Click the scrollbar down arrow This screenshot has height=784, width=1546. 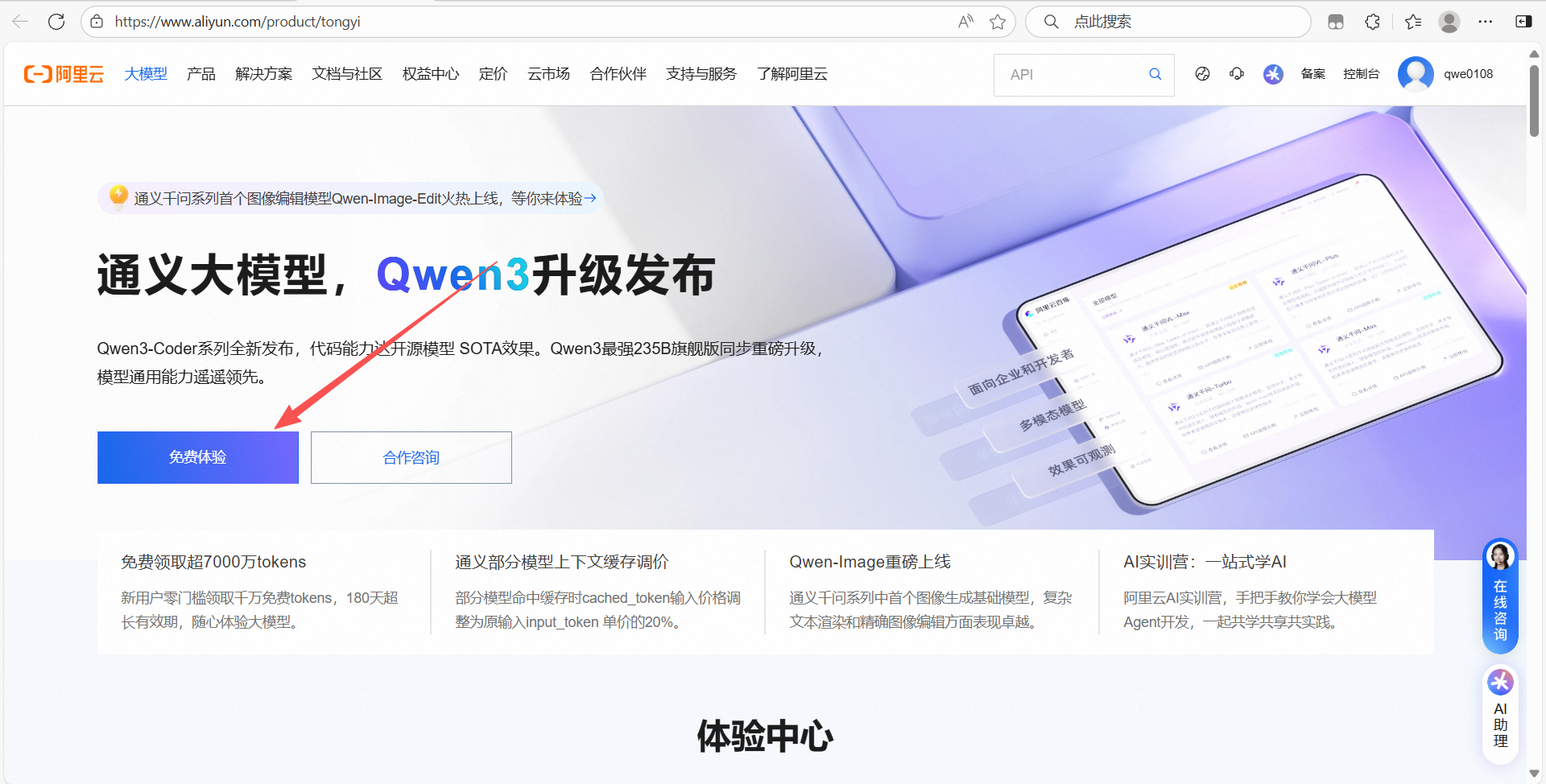(x=1535, y=774)
